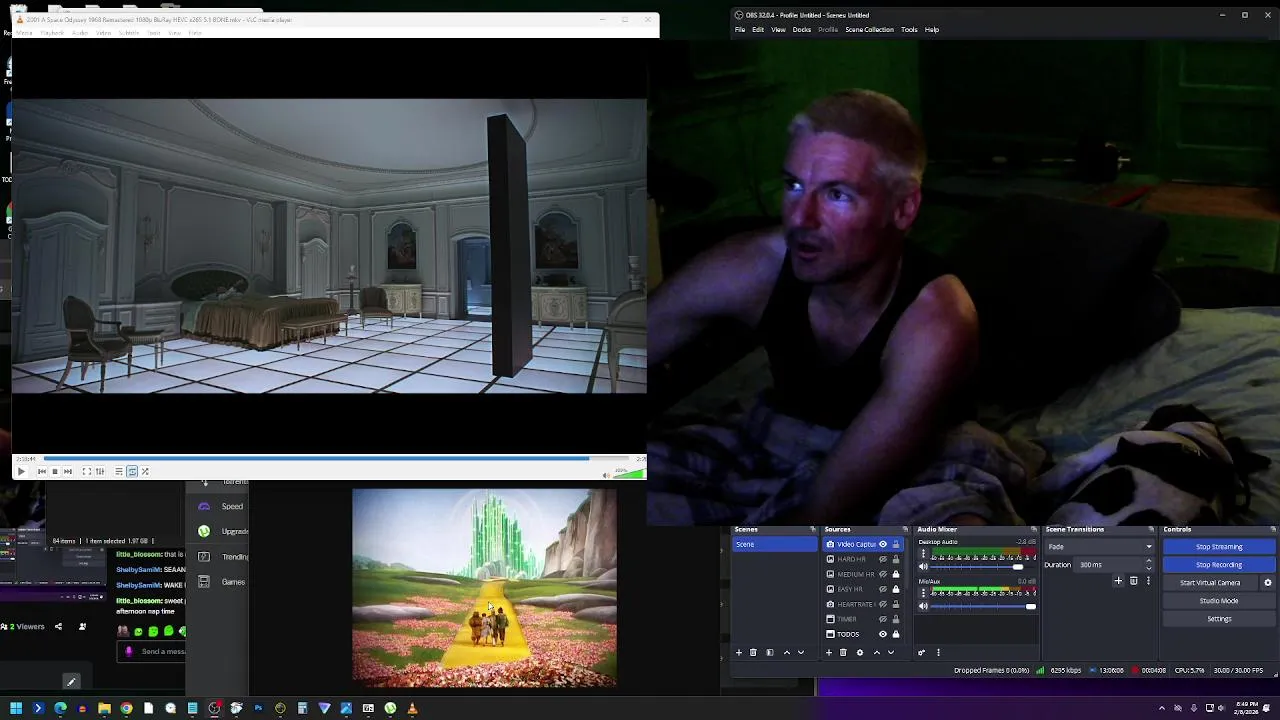Open OBS Docks menu

pos(802,30)
